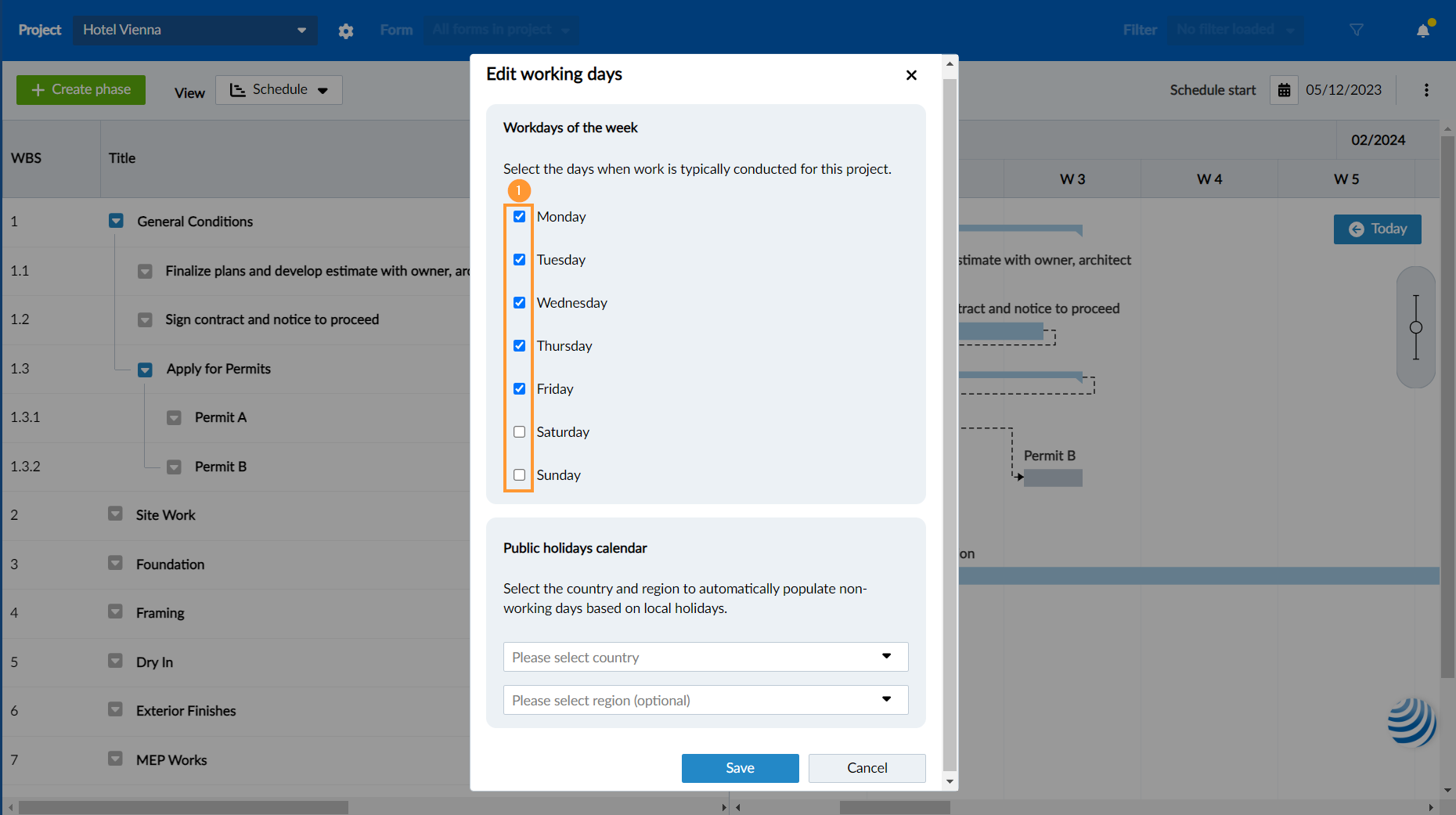Click the help assistant globe icon

tap(1411, 721)
